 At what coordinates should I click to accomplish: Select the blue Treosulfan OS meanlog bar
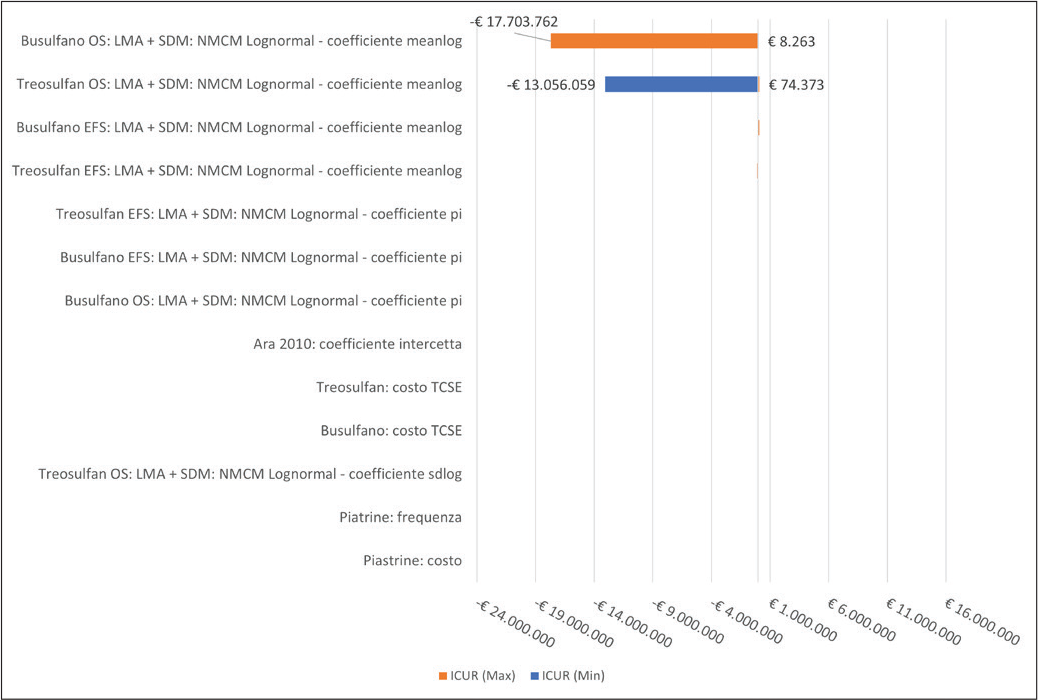[x=681, y=84]
